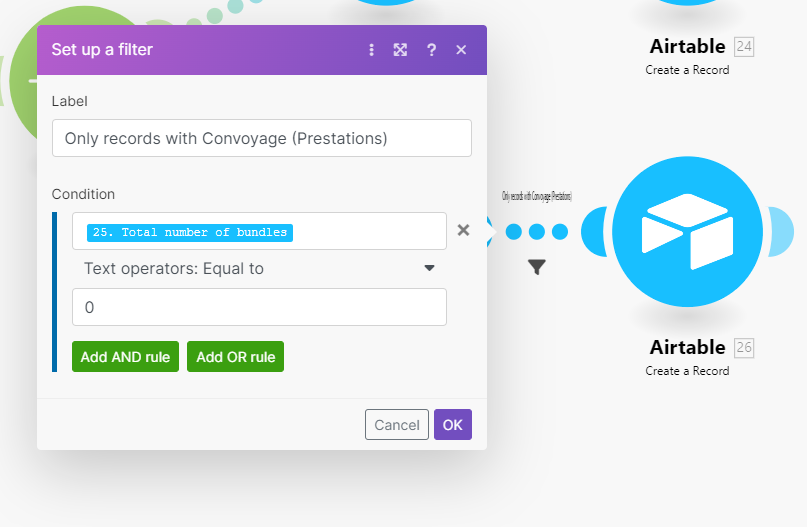Click the condition value field containing 0

[x=259, y=307]
